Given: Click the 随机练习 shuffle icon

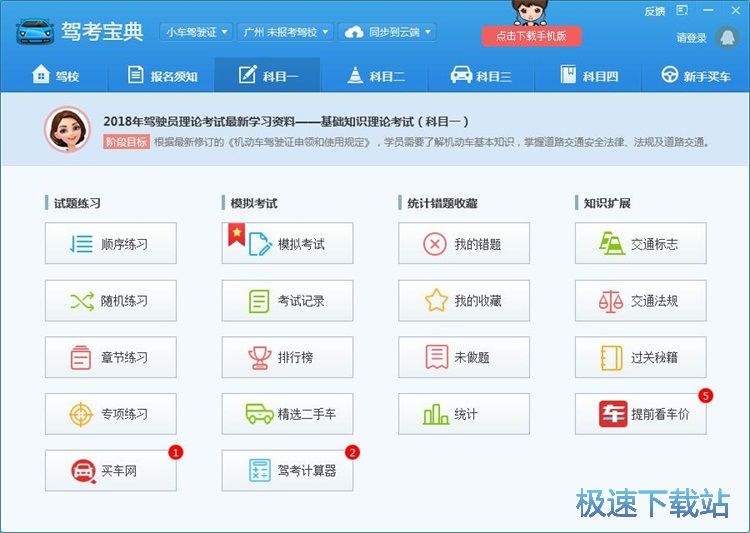Looking at the screenshot, I should pos(82,301).
